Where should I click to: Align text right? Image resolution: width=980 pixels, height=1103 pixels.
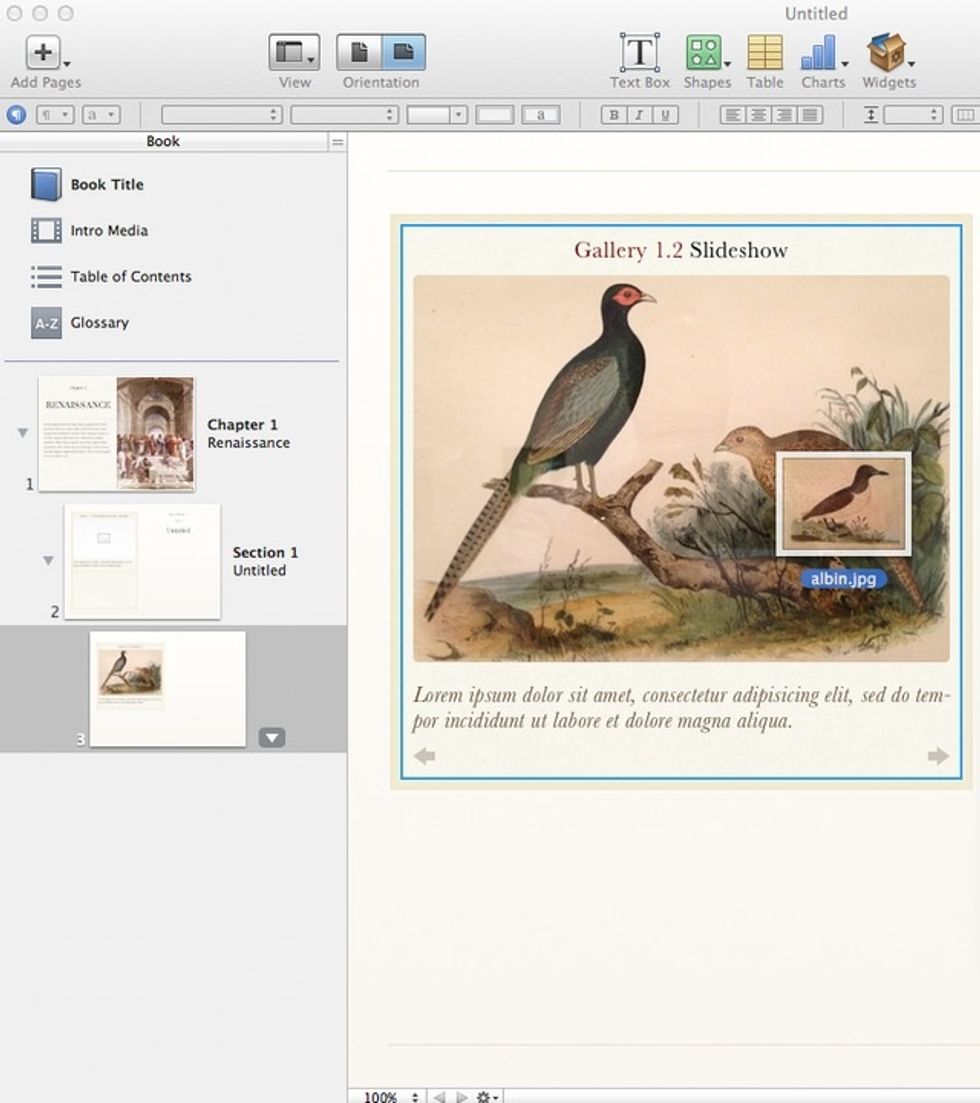[784, 115]
